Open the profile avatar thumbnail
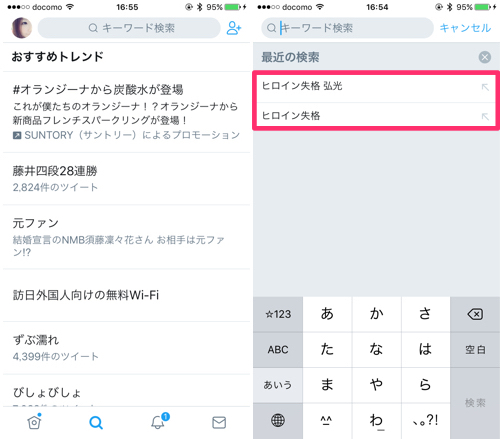This screenshot has width=500, height=439. coord(22,28)
